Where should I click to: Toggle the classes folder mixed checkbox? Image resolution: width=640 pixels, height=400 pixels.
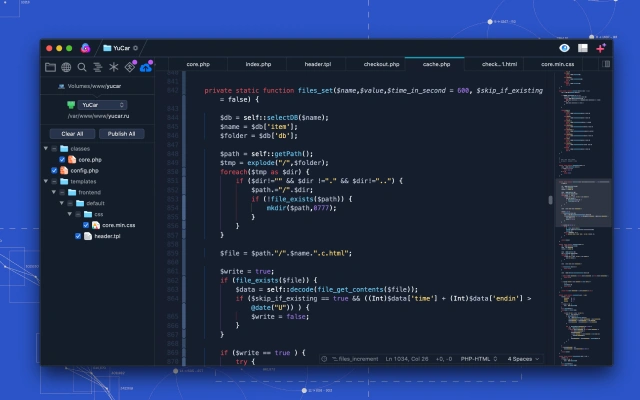click(54, 149)
